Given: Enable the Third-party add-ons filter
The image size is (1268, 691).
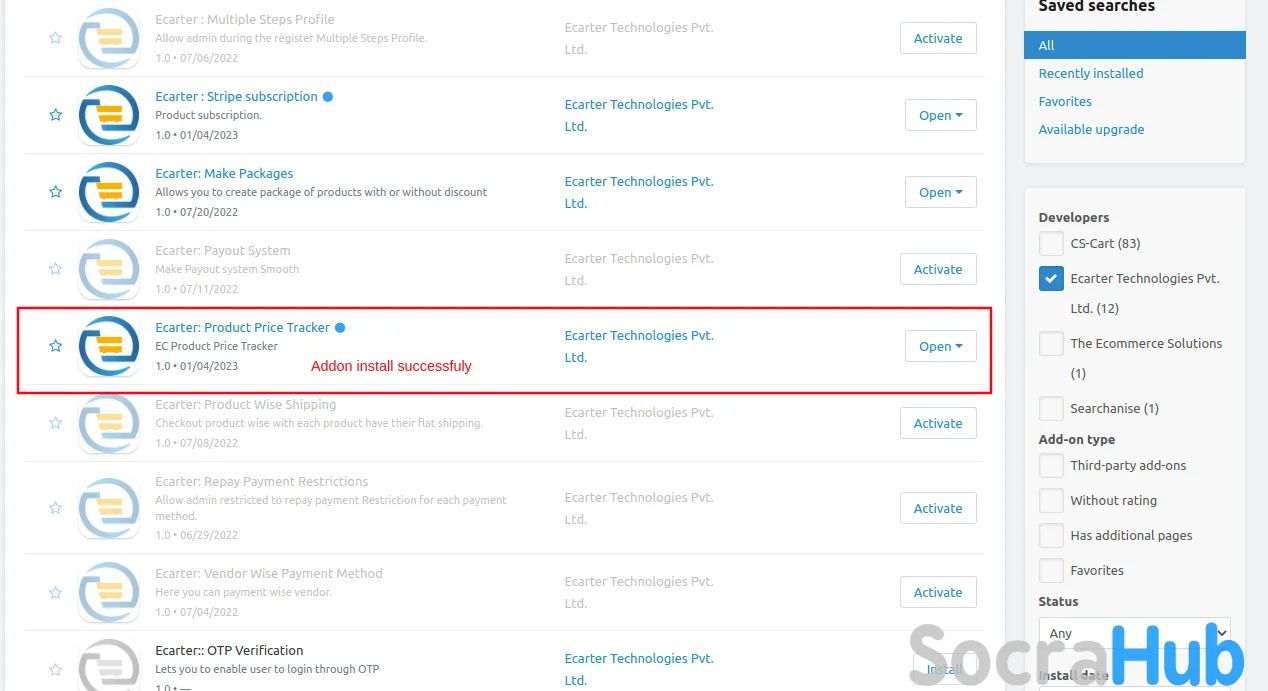Looking at the screenshot, I should click(x=1051, y=466).
